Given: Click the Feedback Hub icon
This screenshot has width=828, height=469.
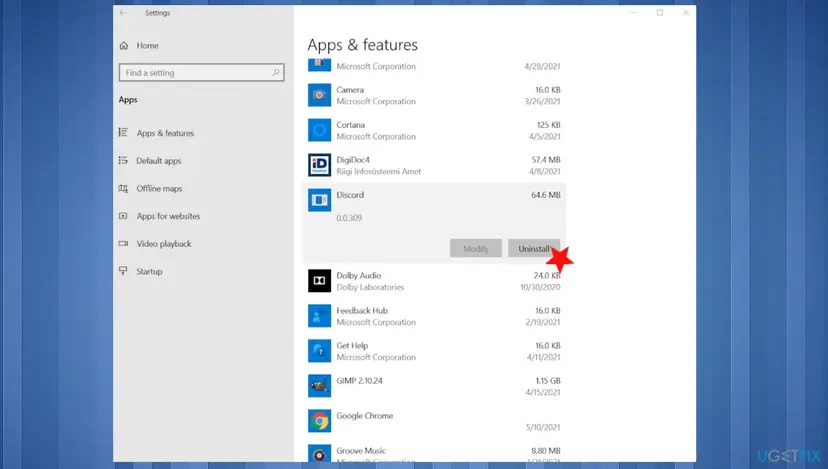Looking at the screenshot, I should pos(319,316).
